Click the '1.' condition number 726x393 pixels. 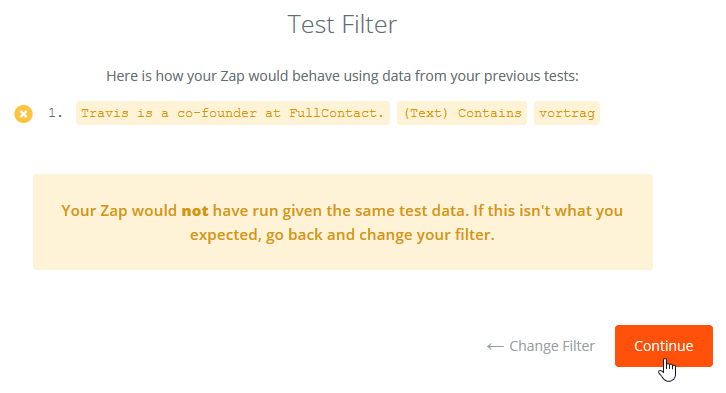pyautogui.click(x=56, y=113)
